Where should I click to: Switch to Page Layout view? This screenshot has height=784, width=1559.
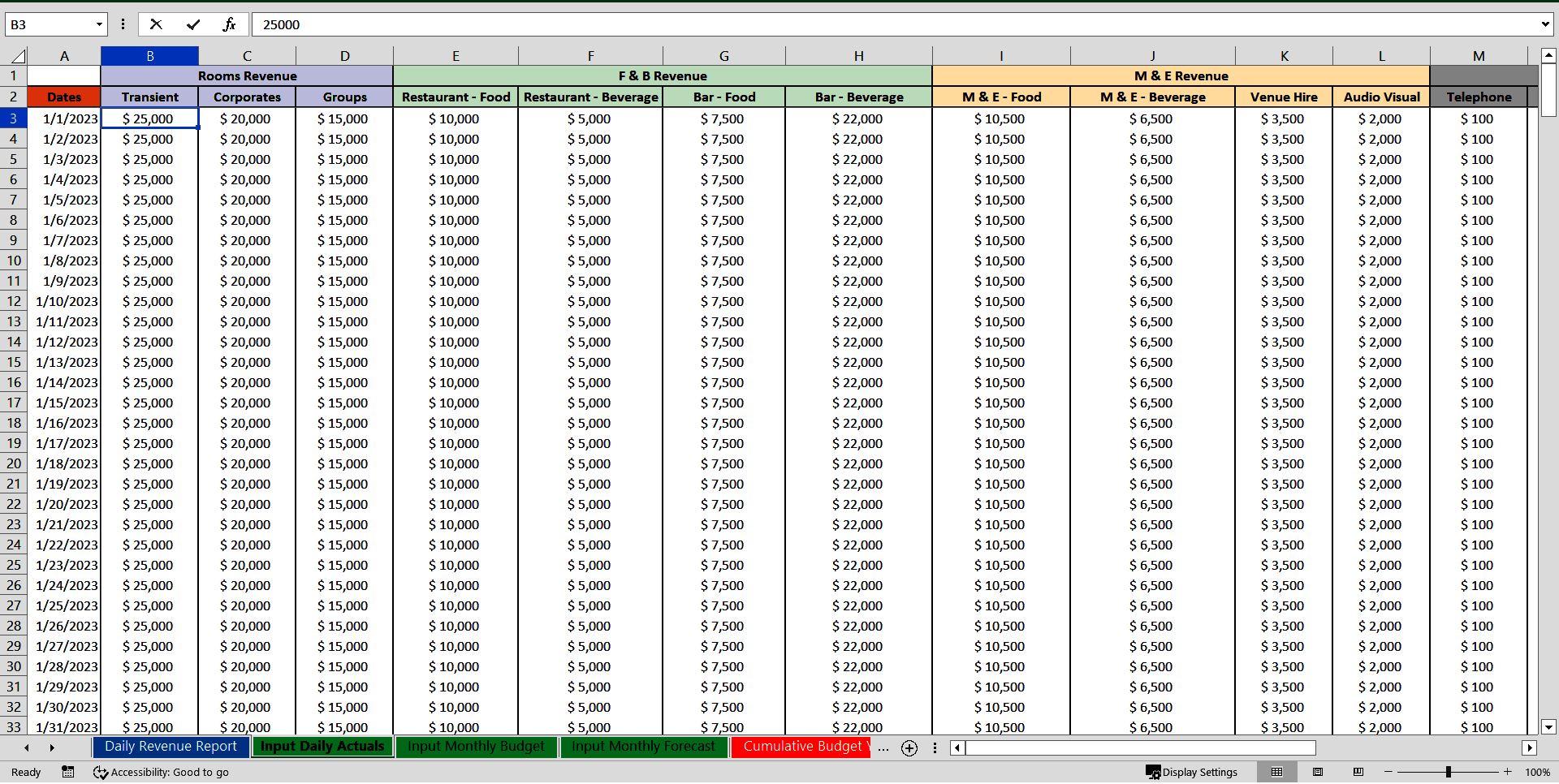(x=1318, y=772)
